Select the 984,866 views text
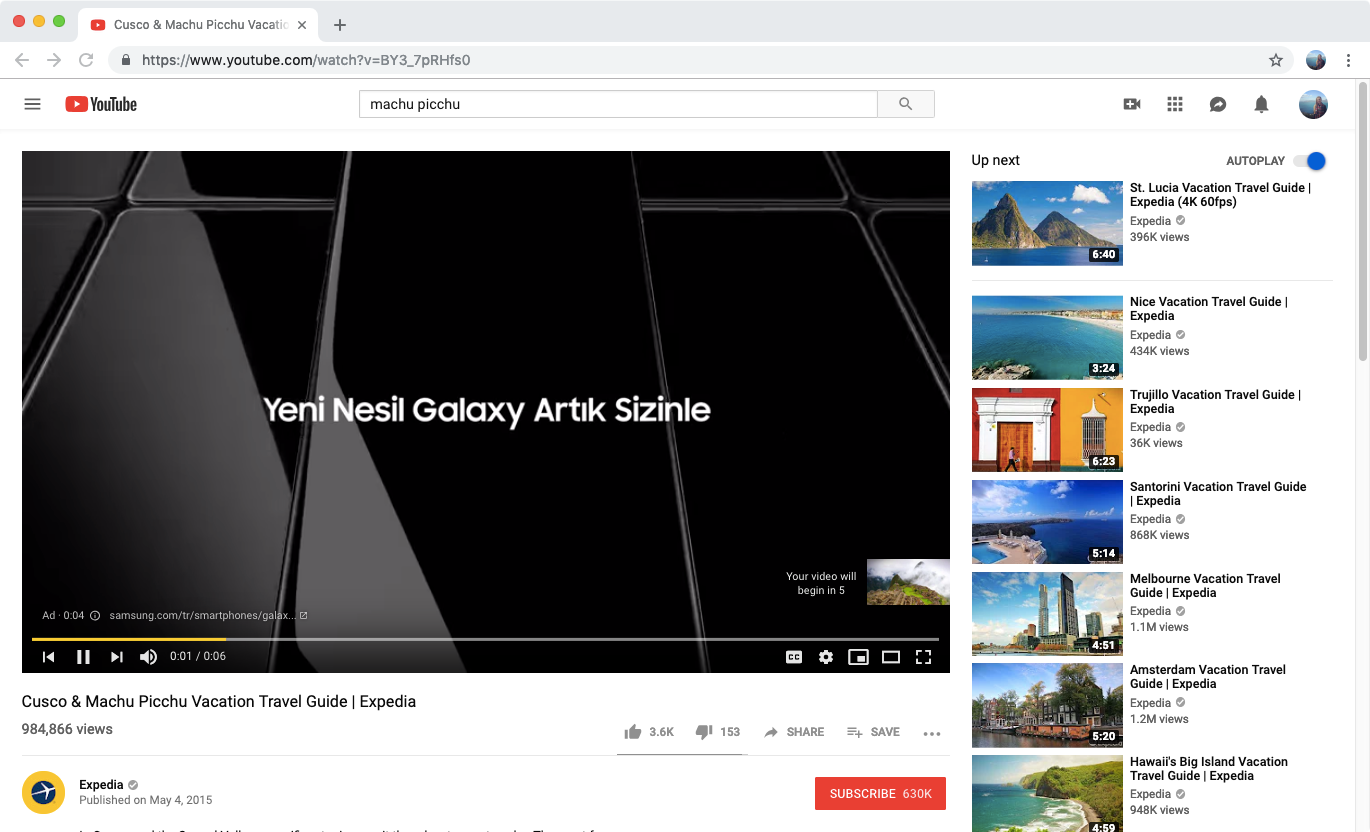Image resolution: width=1370 pixels, height=832 pixels. [67, 729]
